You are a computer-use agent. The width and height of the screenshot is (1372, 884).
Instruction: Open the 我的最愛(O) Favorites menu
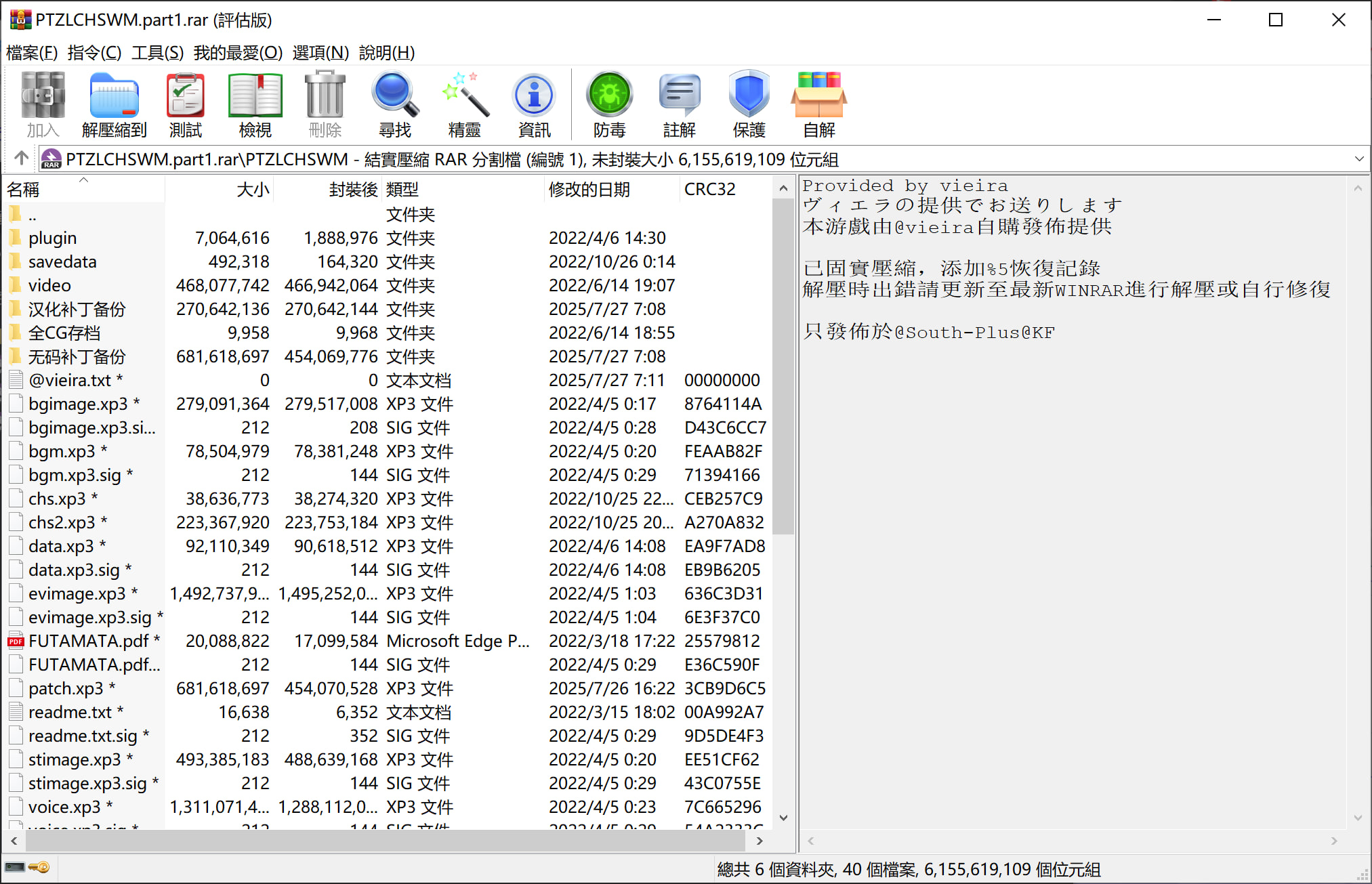pos(238,53)
